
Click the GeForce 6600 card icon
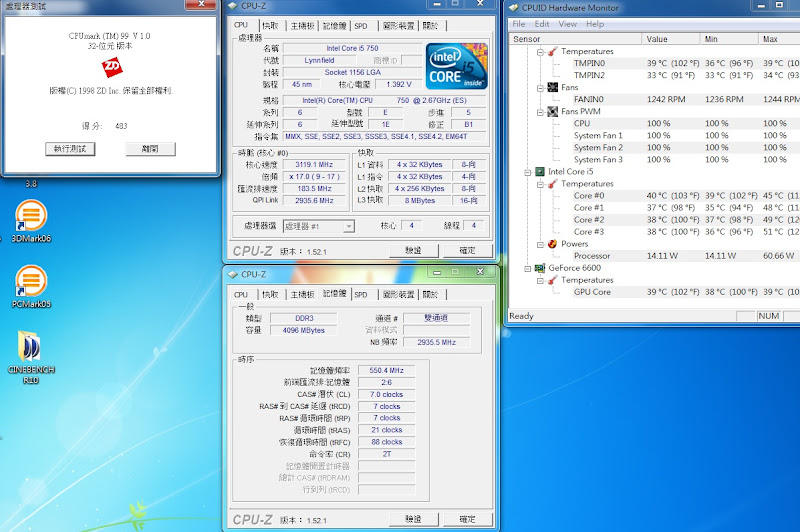coord(540,268)
